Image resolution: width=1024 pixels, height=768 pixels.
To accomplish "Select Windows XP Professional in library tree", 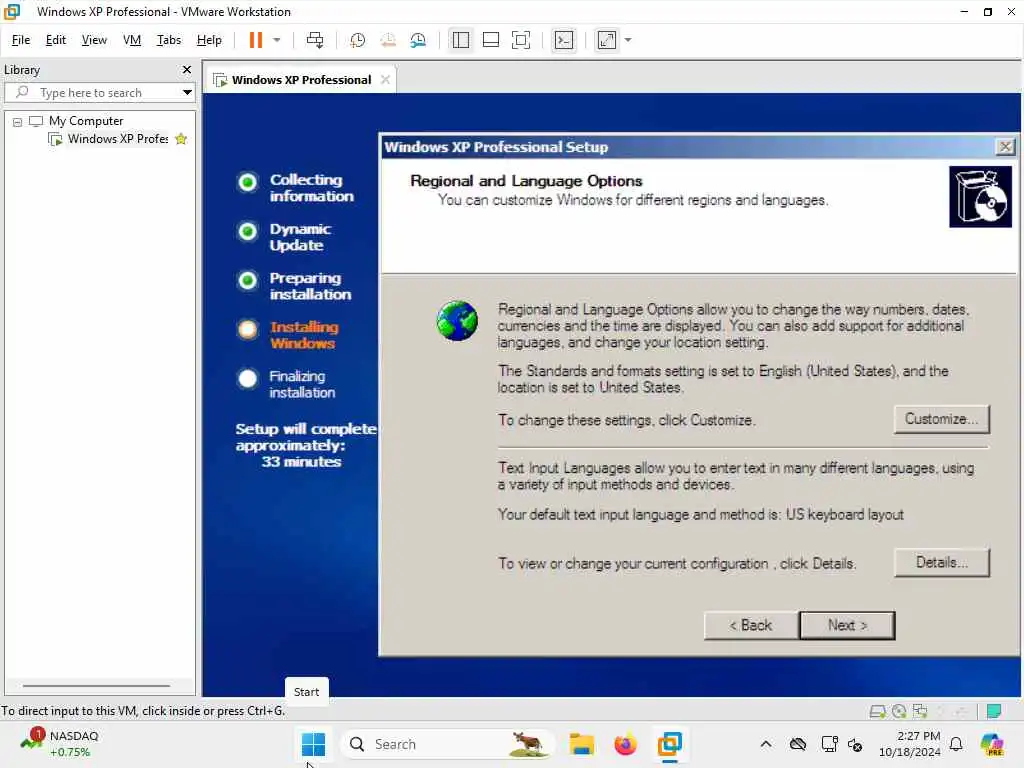I will (x=118, y=138).
